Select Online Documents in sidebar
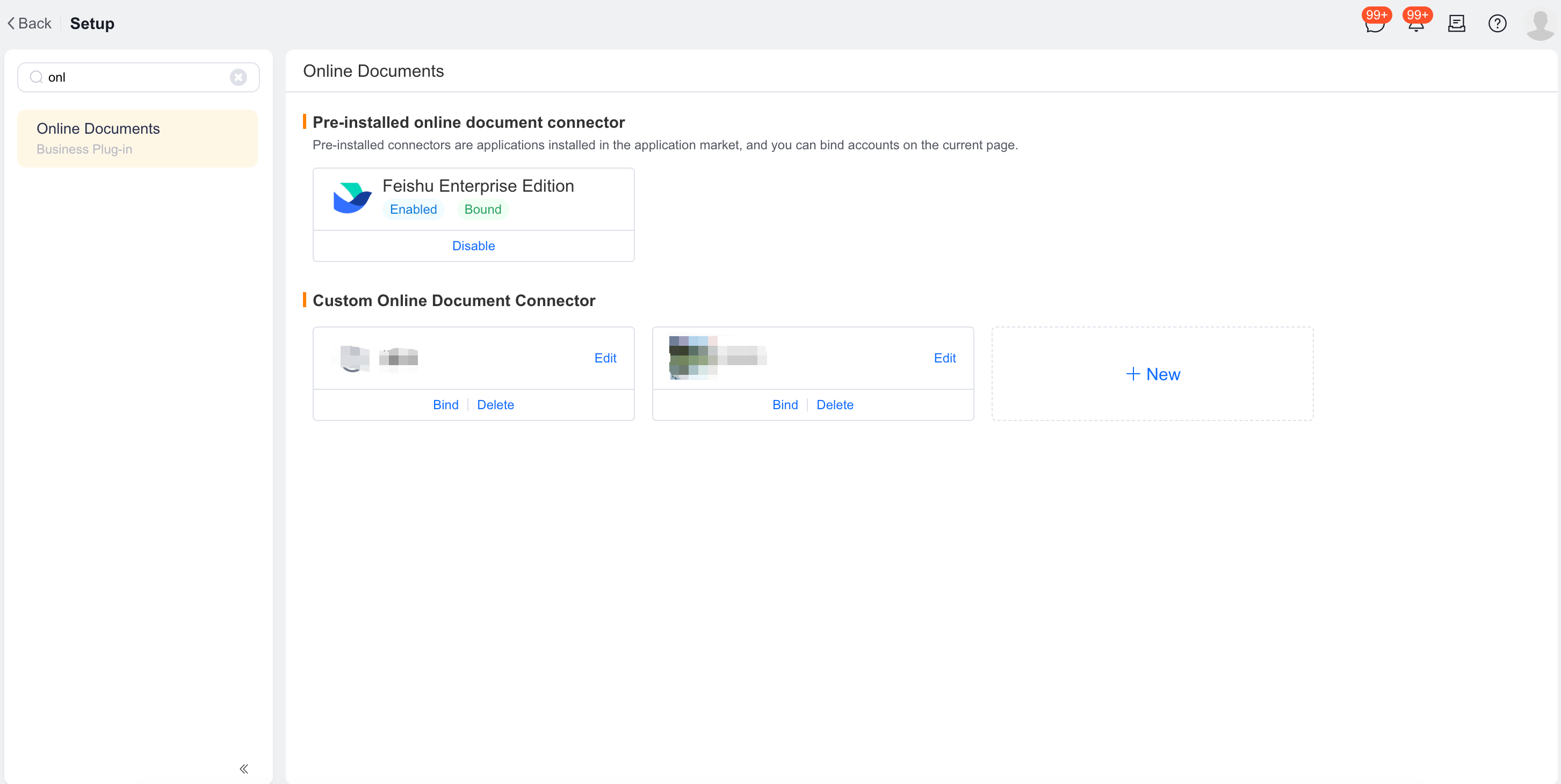The width and height of the screenshot is (1561, 784). [x=138, y=138]
